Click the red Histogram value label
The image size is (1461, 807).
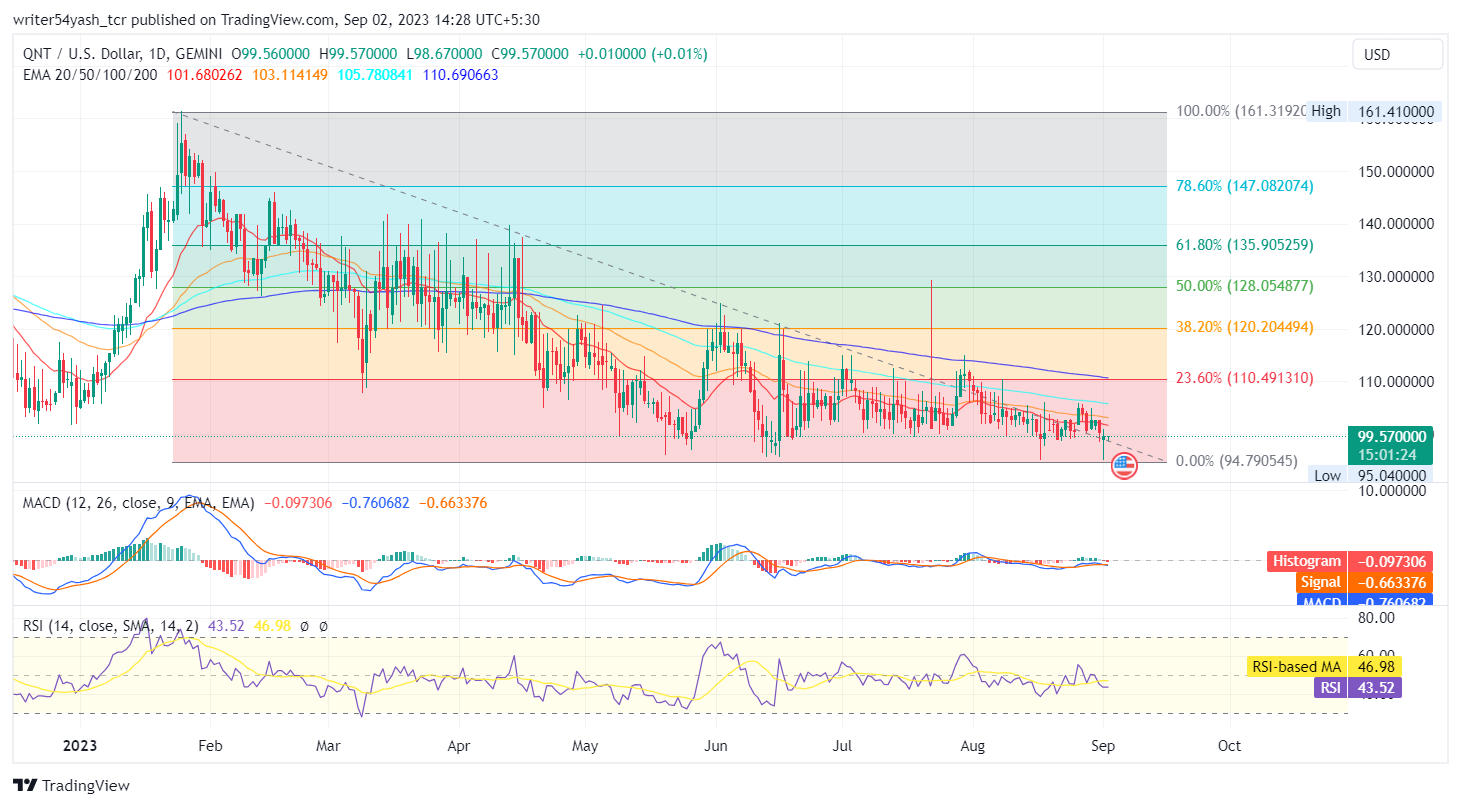coord(1351,562)
